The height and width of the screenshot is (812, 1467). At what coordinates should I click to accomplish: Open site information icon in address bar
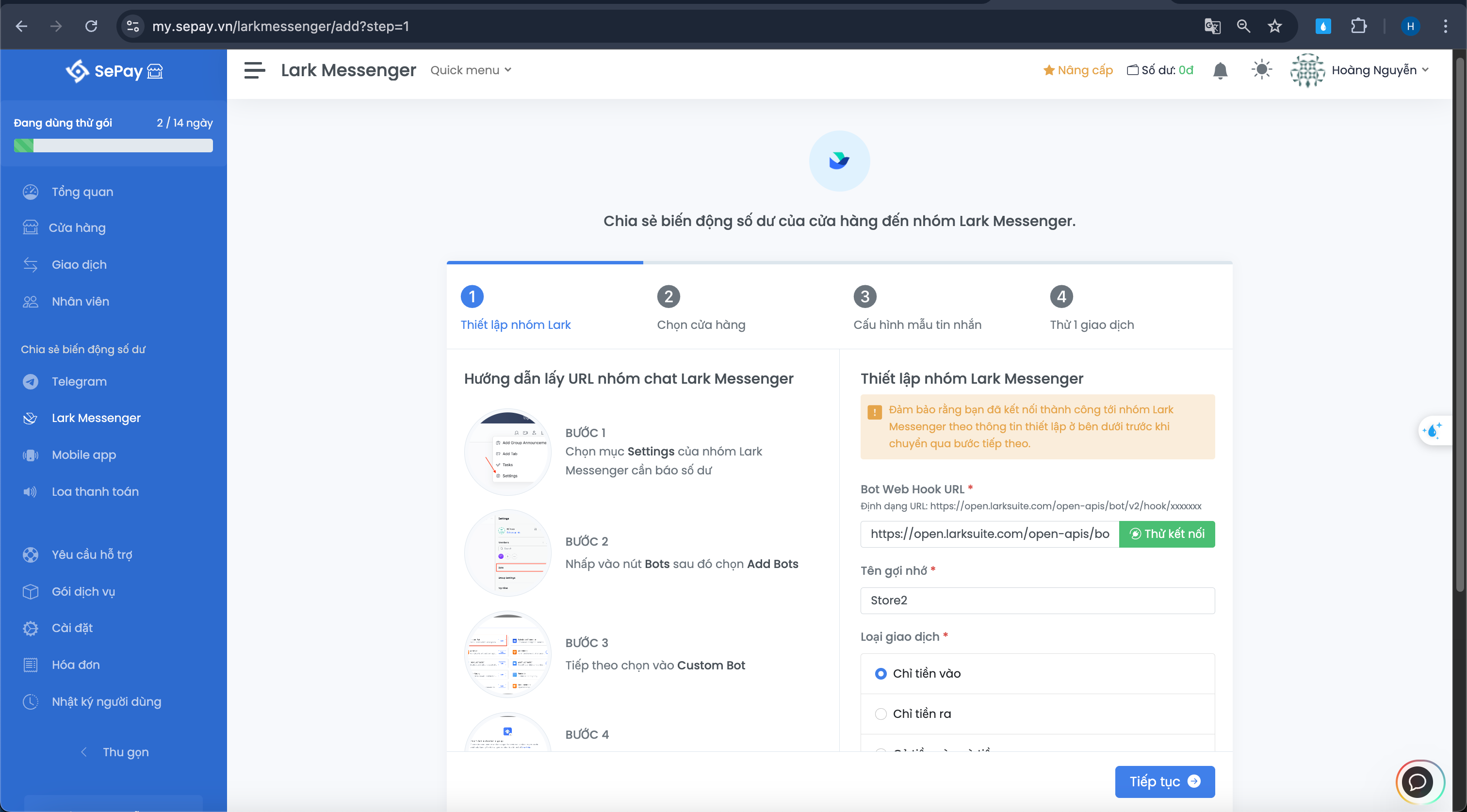(x=133, y=26)
